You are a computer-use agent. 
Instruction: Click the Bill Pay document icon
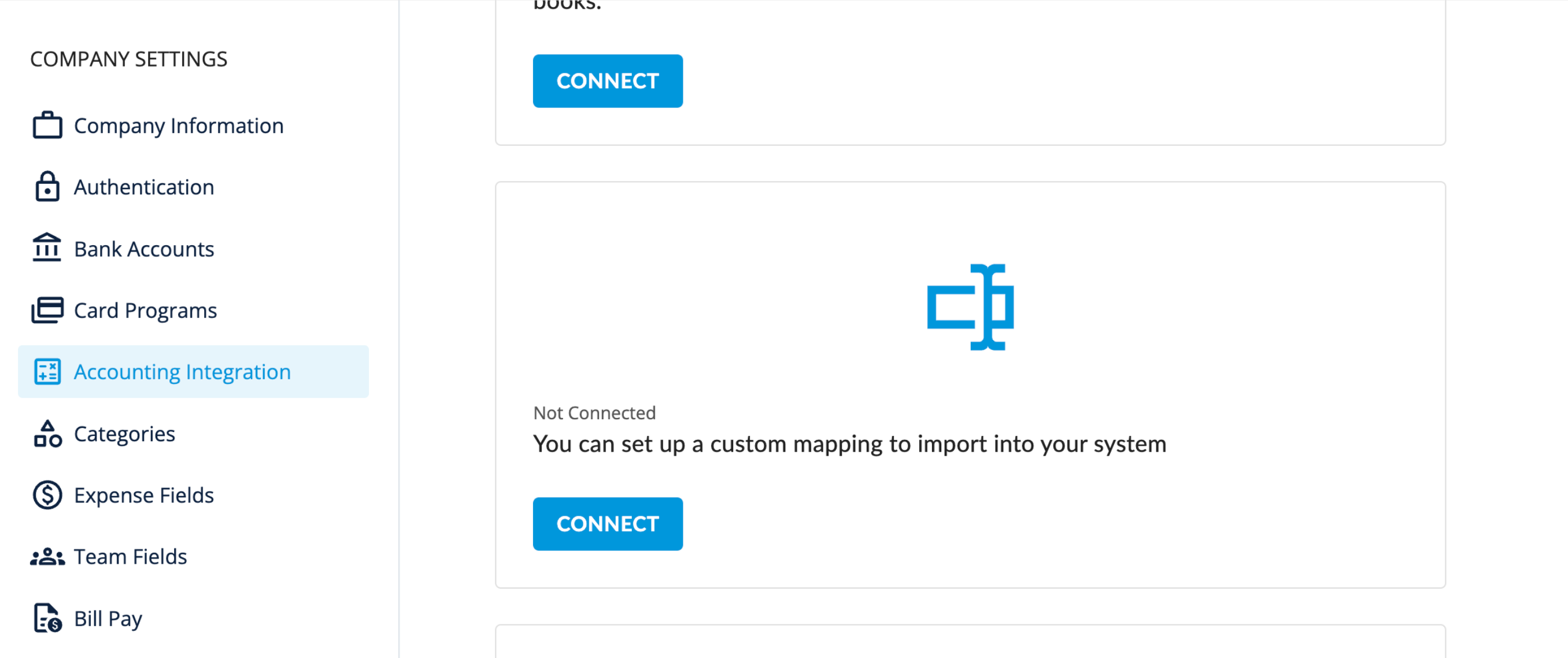tap(47, 619)
